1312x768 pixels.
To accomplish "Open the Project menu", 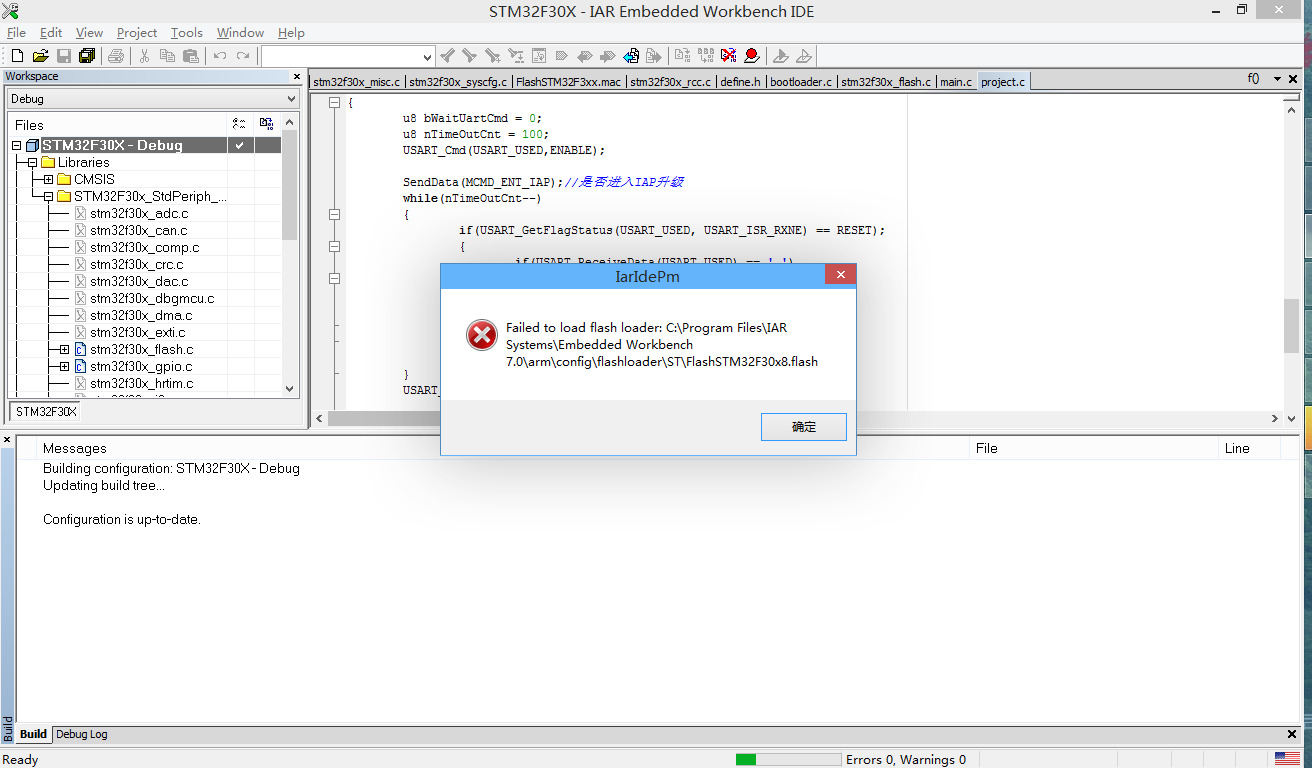I will pyautogui.click(x=137, y=33).
